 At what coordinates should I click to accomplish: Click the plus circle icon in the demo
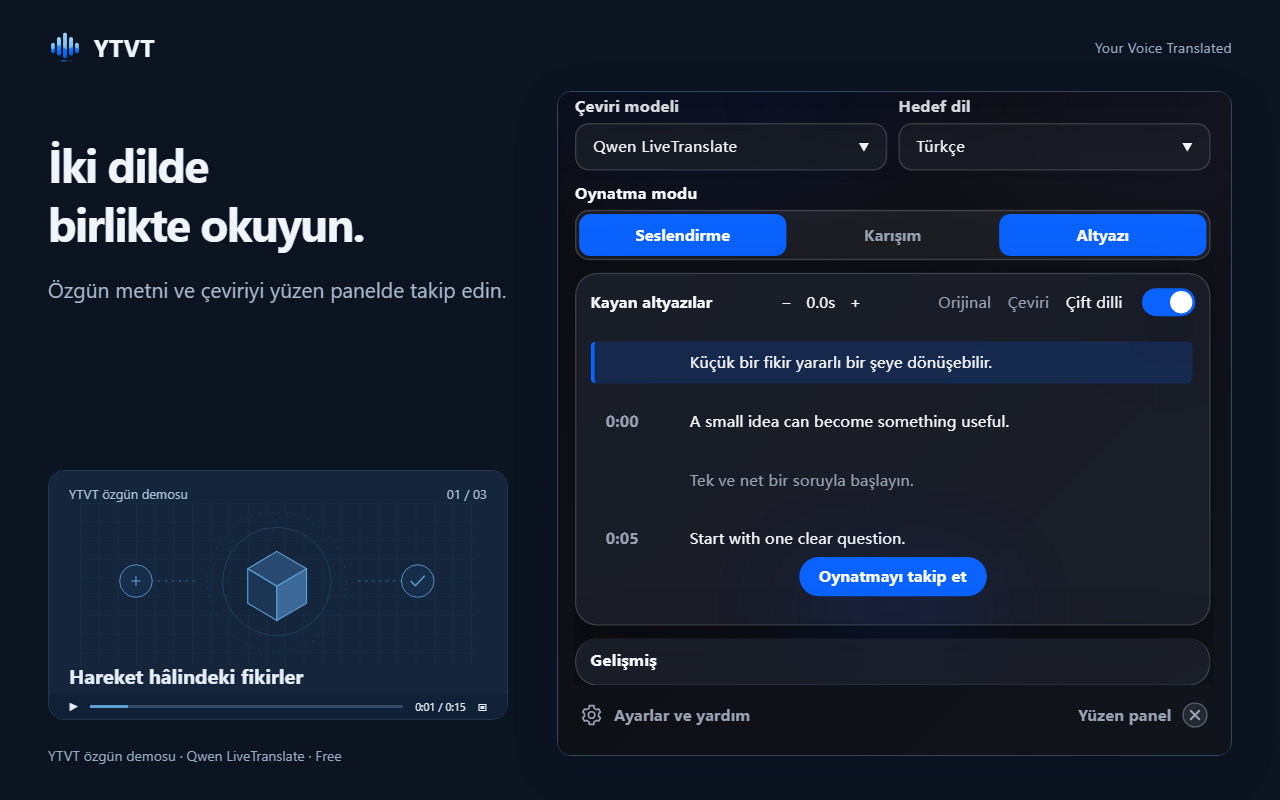[136, 581]
